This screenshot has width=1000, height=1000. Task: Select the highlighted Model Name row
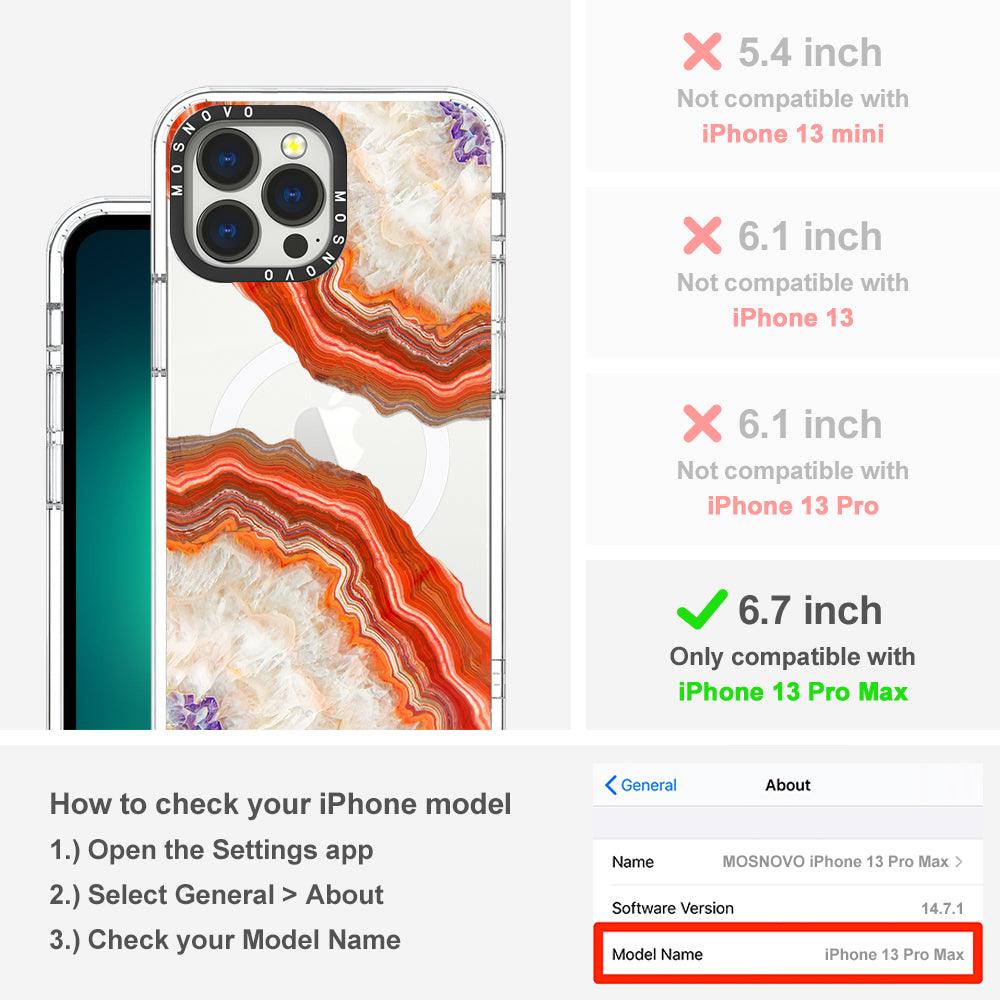coord(788,954)
